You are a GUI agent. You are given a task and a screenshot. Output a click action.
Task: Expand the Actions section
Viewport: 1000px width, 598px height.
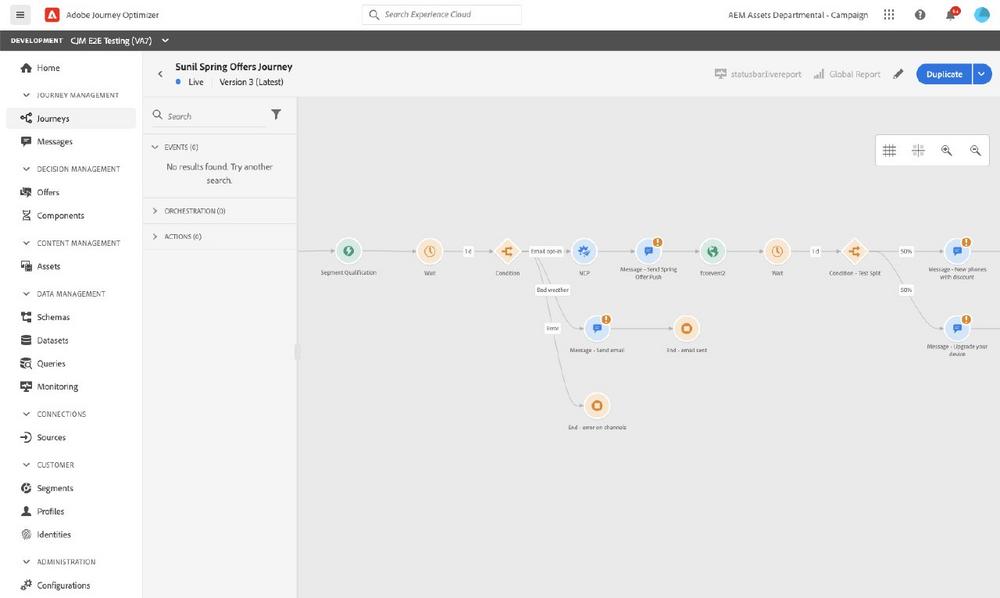[x=155, y=237]
